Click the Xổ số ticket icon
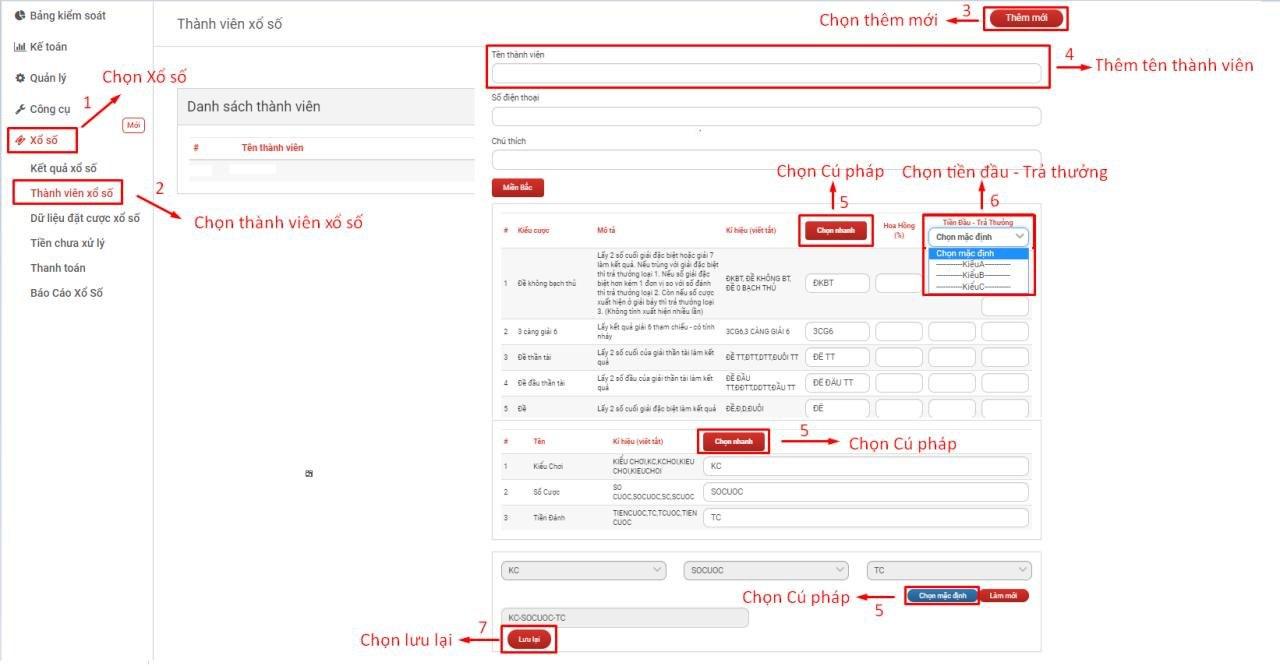The height and width of the screenshot is (666, 1280). pos(20,141)
